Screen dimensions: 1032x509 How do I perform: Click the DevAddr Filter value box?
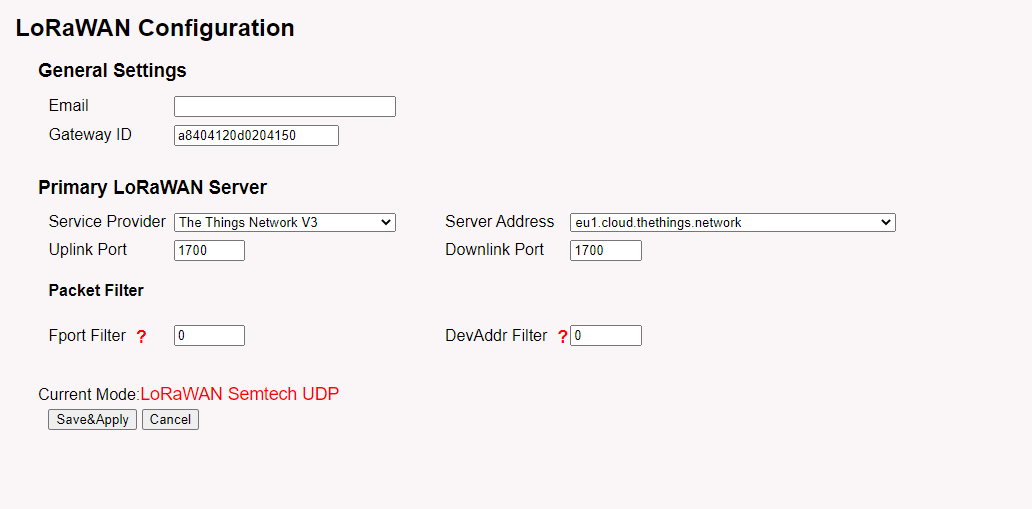[x=606, y=335]
